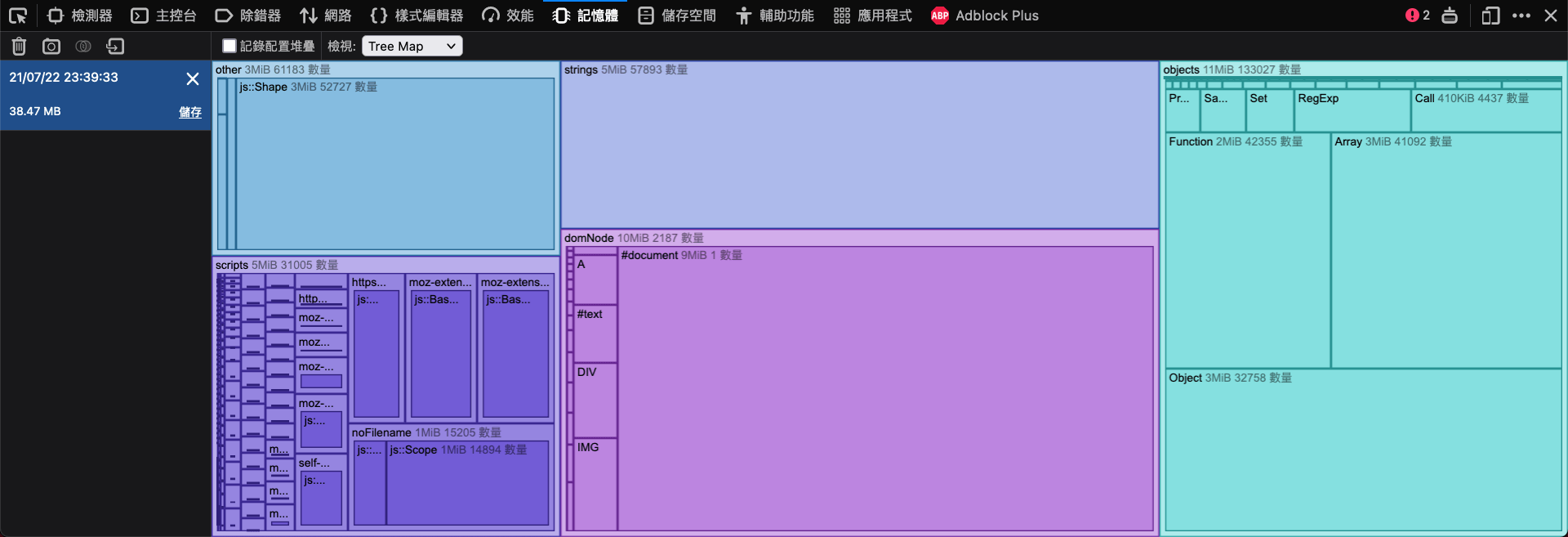Image resolution: width=1568 pixels, height=537 pixels.
Task: Click the import snapshot icon
Action: [115, 47]
